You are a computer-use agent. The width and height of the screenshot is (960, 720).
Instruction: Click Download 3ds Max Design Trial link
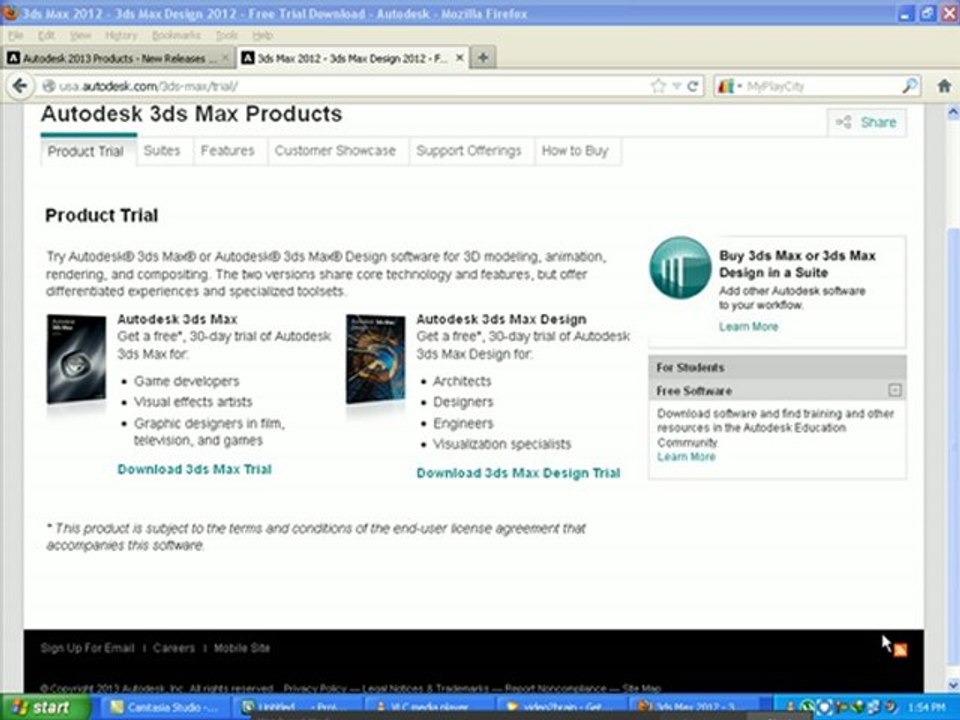(x=519, y=473)
